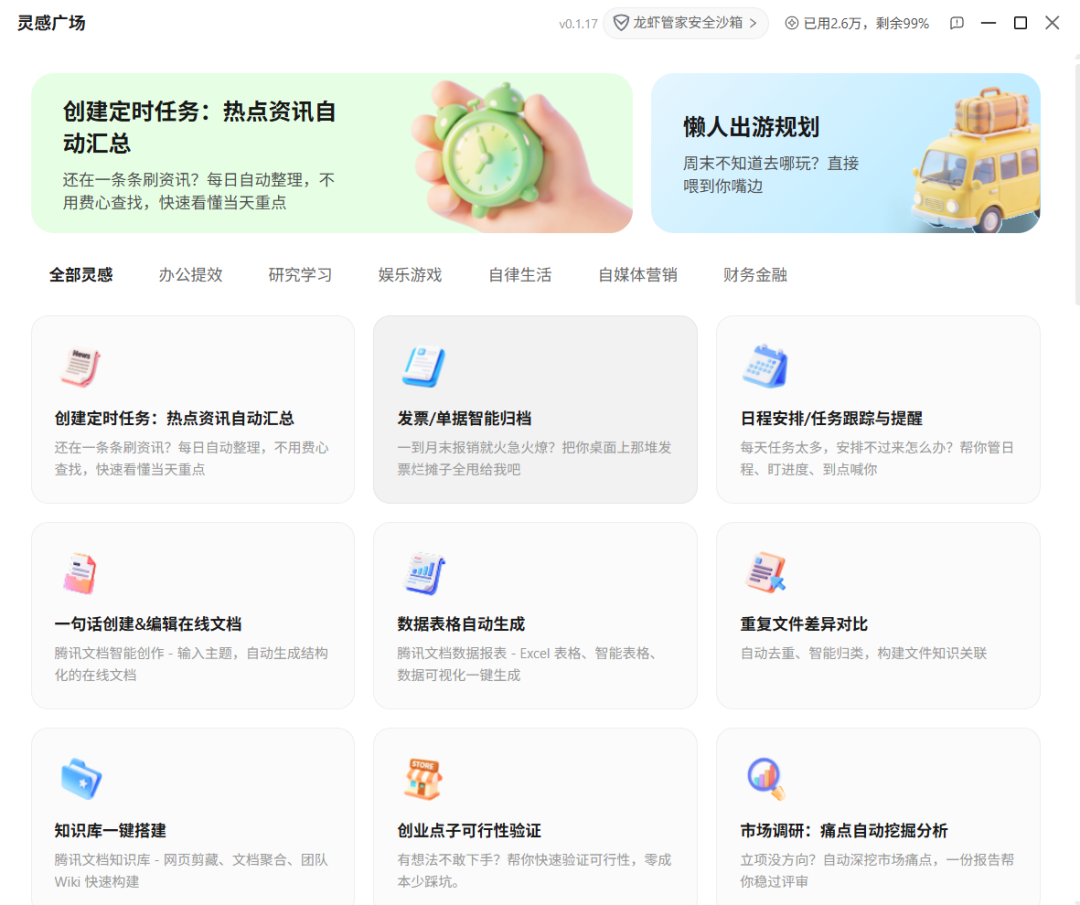Open the 研究学习 category tab
This screenshot has height=905, width=1080.
pos(300,275)
